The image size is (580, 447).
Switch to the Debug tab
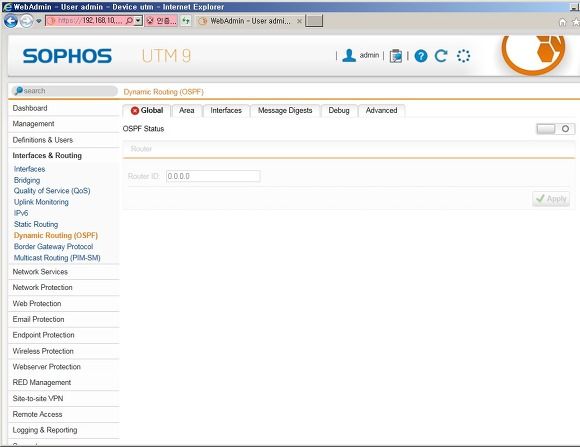pyautogui.click(x=339, y=110)
